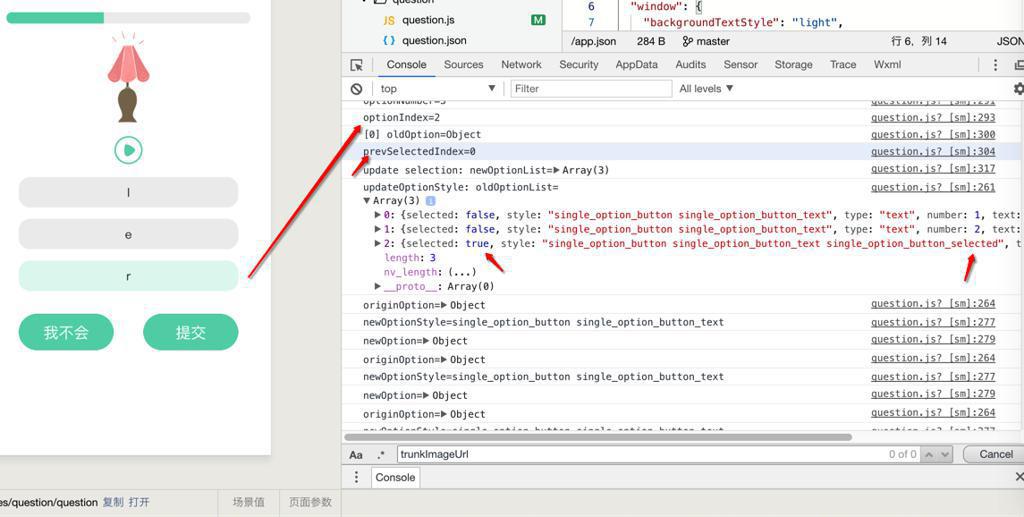The height and width of the screenshot is (517, 1024).
Task: Expand array item 2 selected object
Action: click(377, 243)
